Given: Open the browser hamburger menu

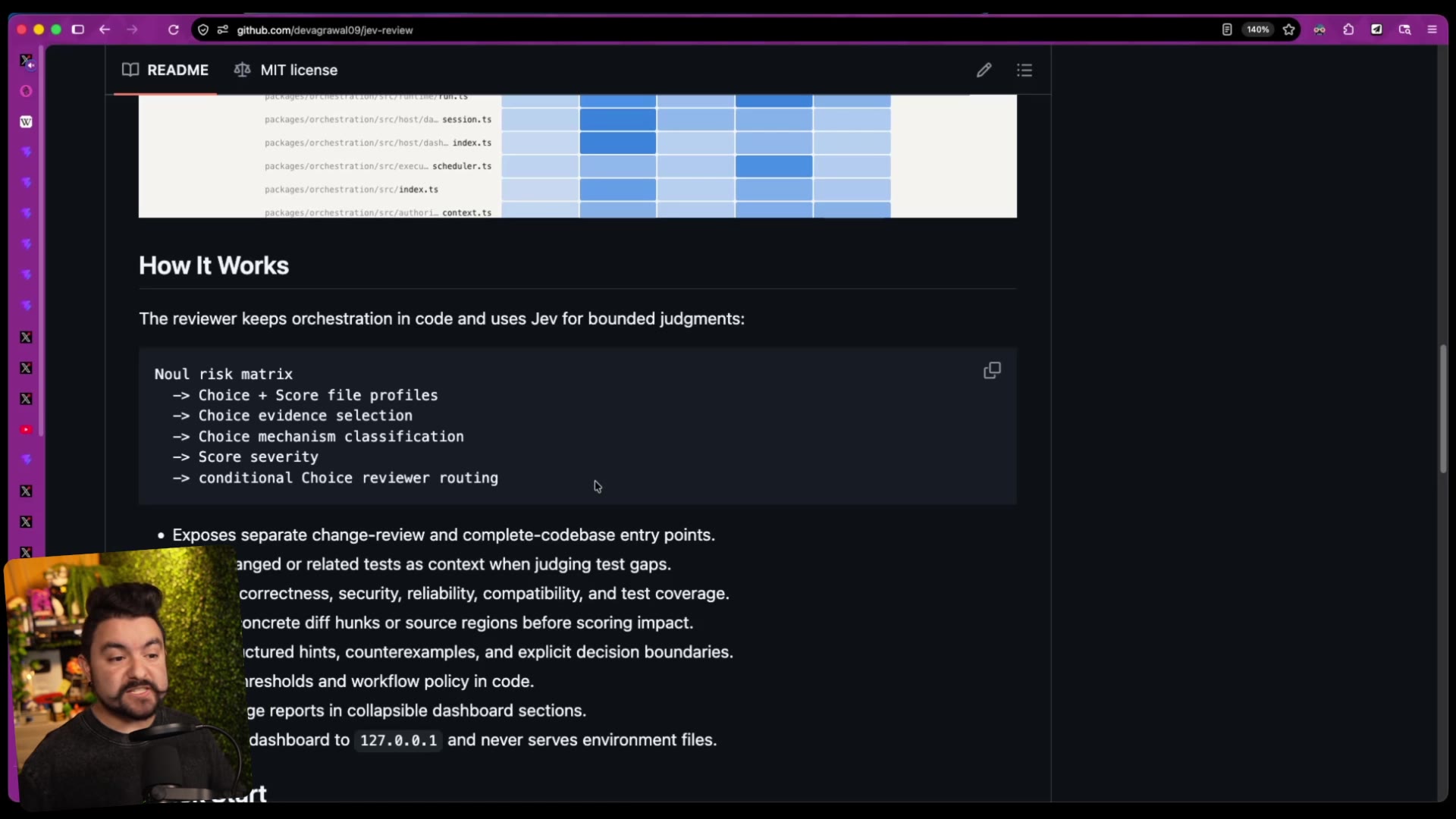Looking at the screenshot, I should click(1432, 30).
